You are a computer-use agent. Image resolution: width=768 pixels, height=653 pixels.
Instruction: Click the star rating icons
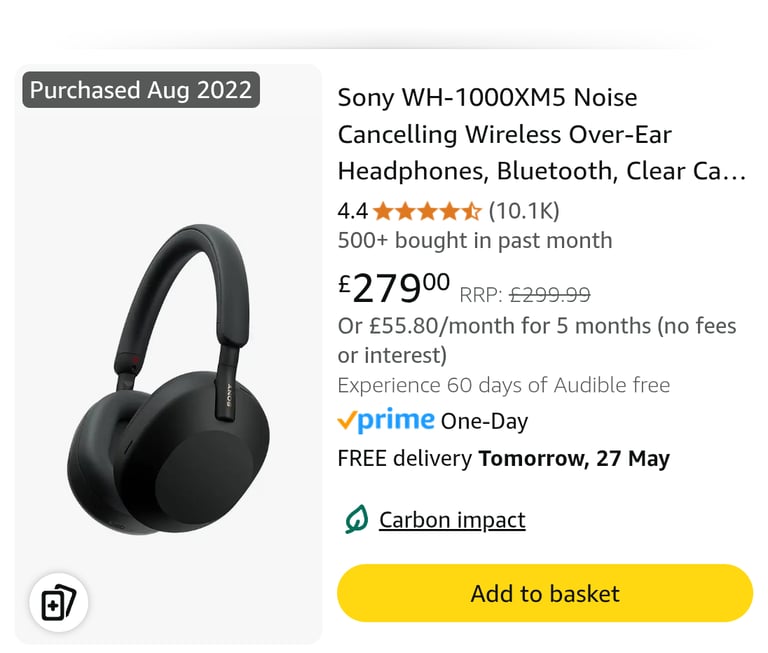coord(427,212)
